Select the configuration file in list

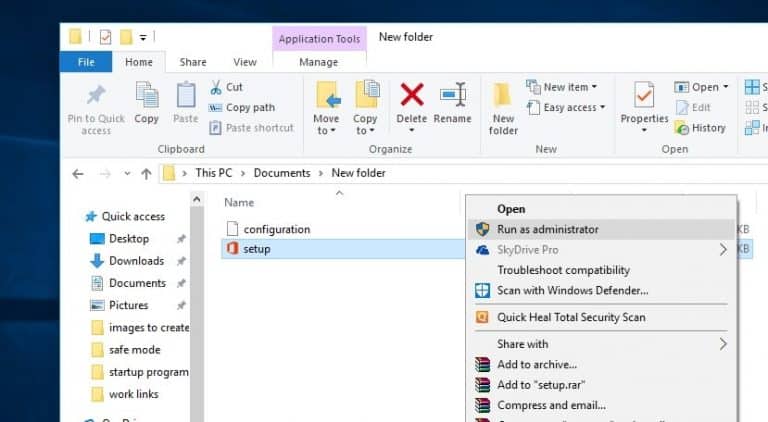coord(276,229)
